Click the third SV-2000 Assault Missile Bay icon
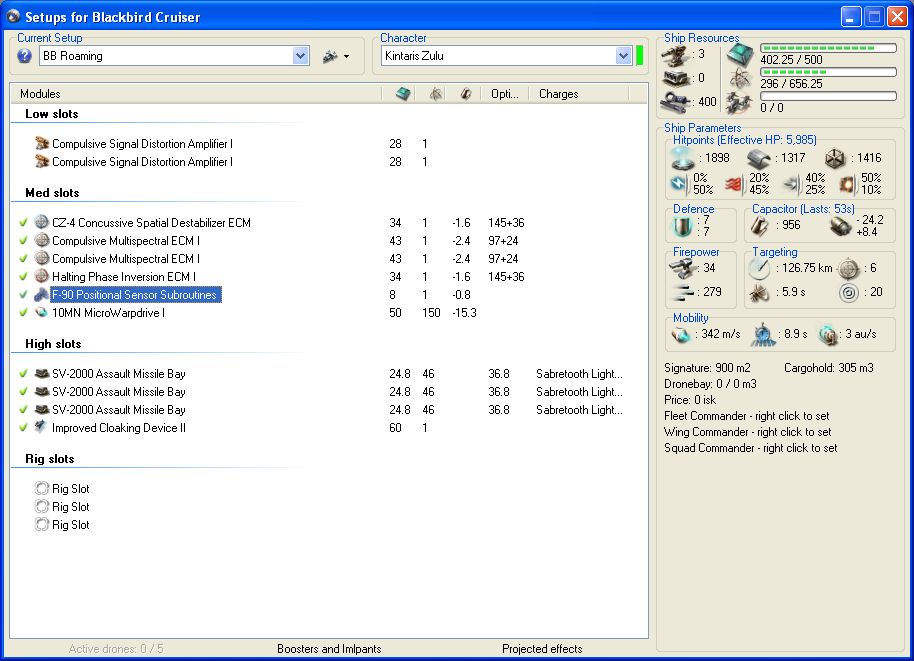The height and width of the screenshot is (661, 914). (41, 409)
